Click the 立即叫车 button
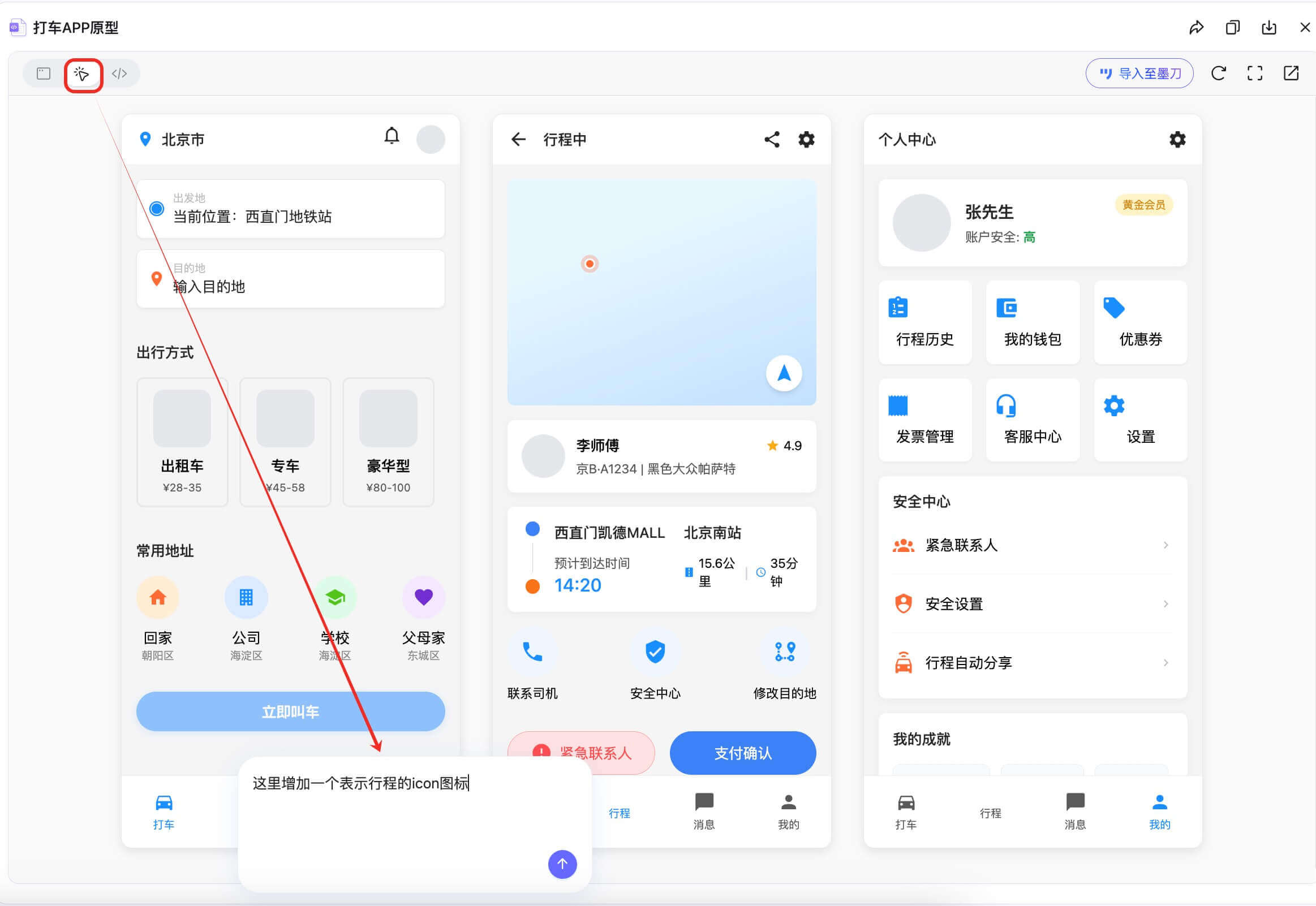Viewport: 1316px width, 906px height. pyautogui.click(x=290, y=711)
